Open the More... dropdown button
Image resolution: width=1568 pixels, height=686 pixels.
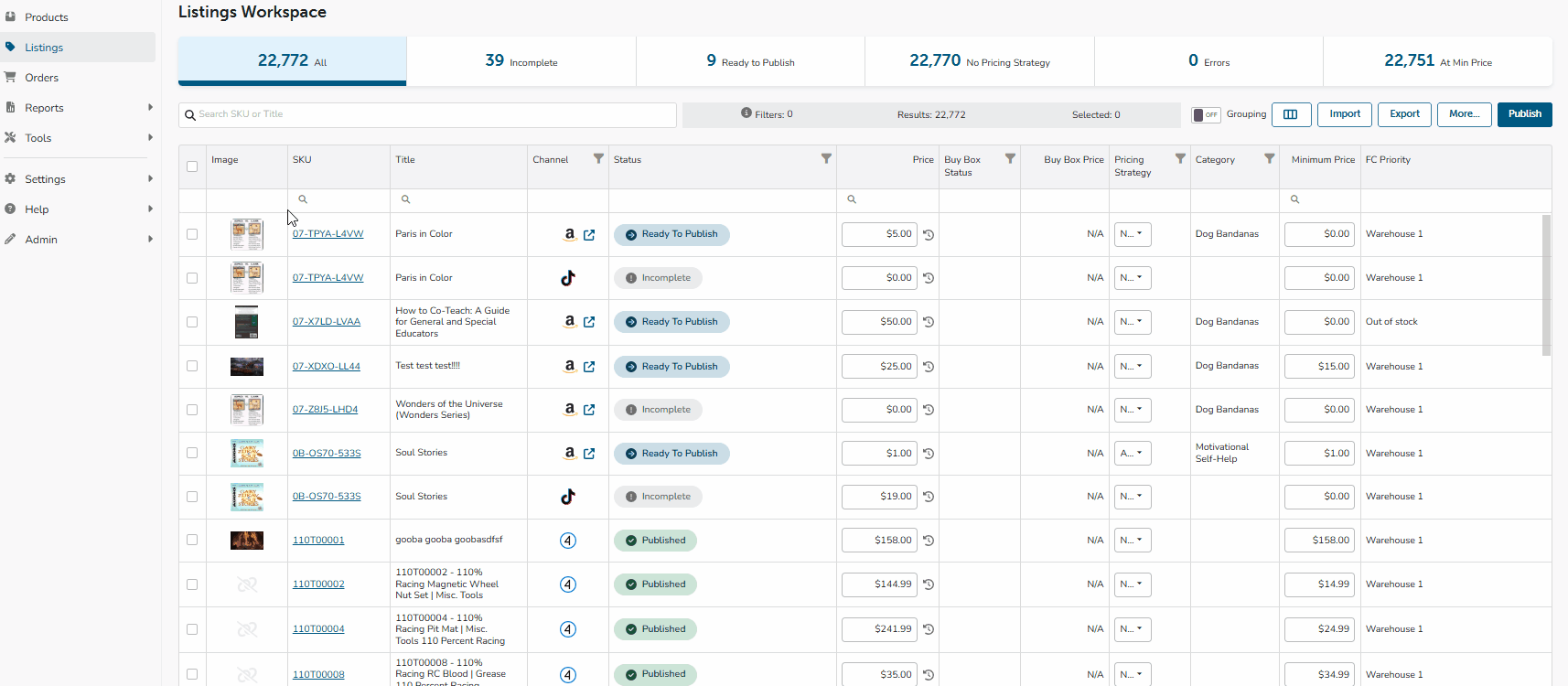[1464, 114]
